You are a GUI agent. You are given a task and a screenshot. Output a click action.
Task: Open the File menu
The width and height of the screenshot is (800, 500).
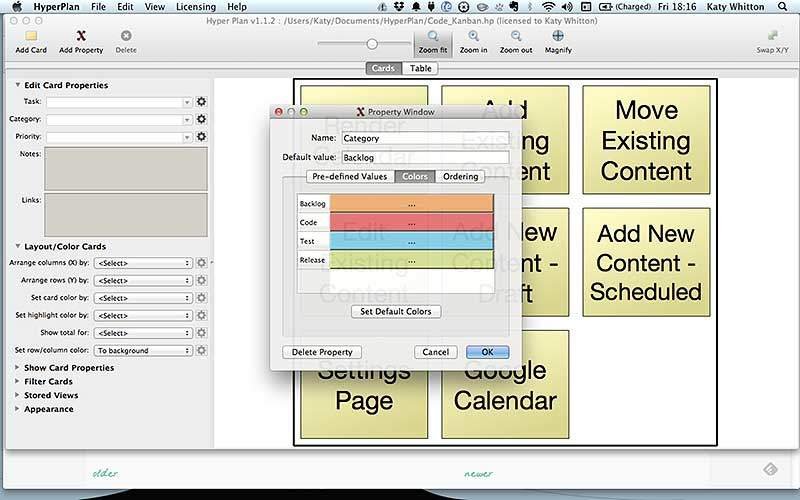[98, 7]
